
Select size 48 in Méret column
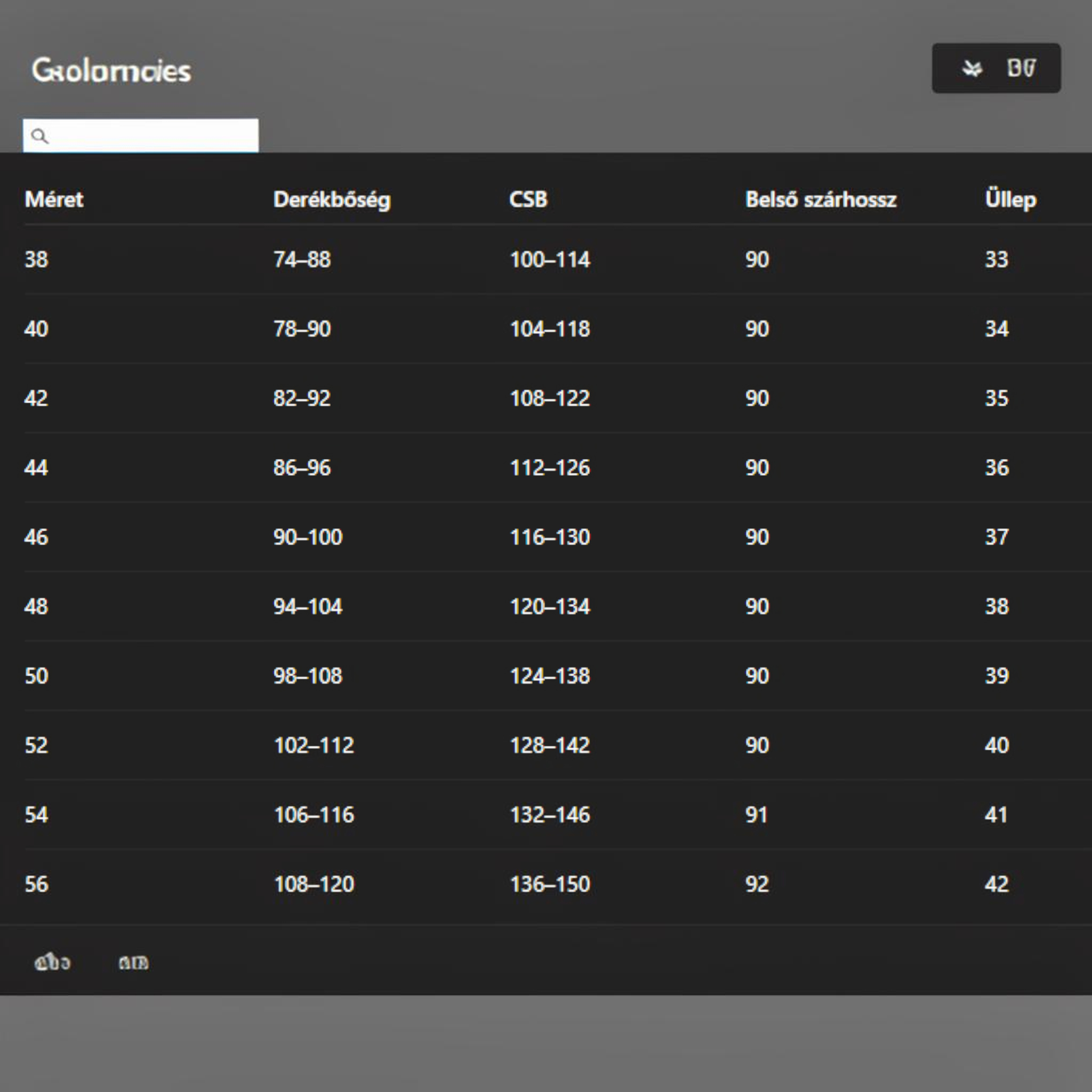tap(36, 606)
